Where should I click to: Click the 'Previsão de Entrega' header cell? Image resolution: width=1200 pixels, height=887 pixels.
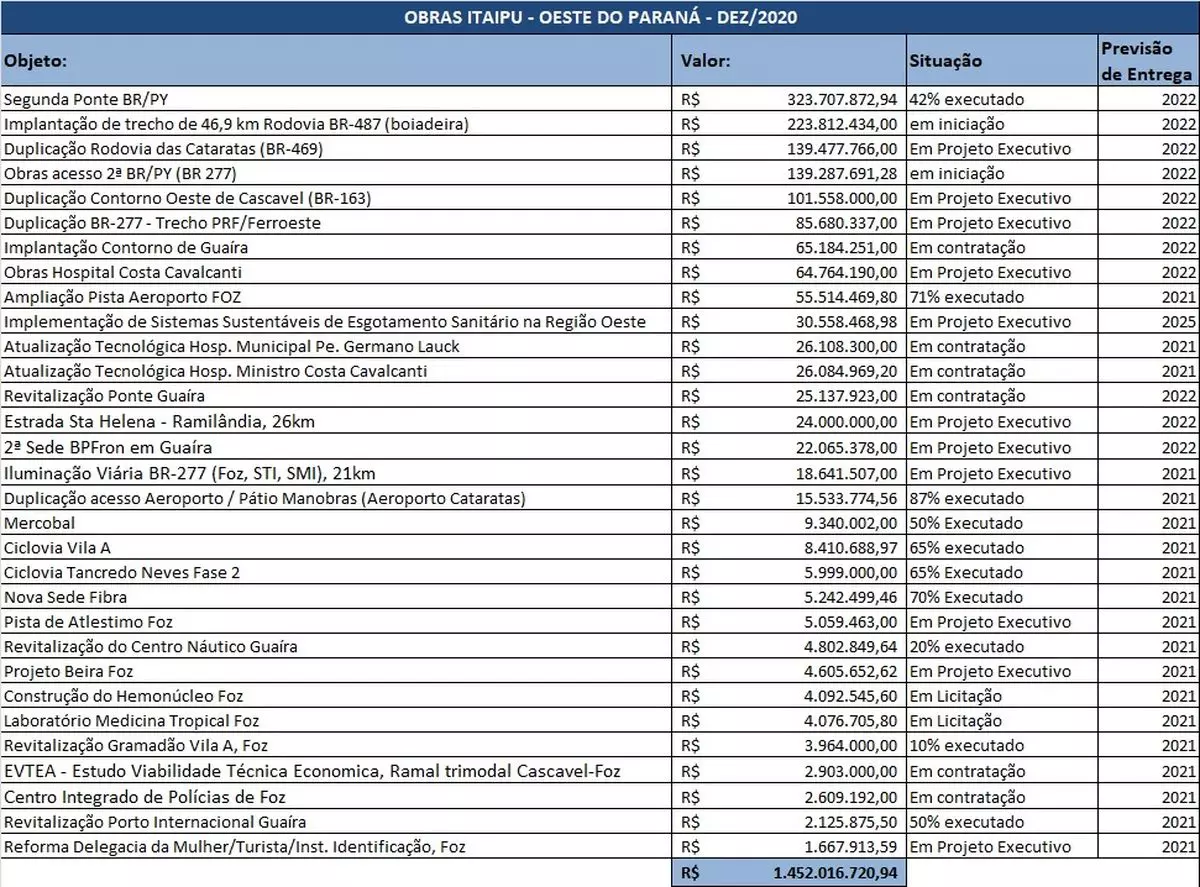click(x=1146, y=61)
